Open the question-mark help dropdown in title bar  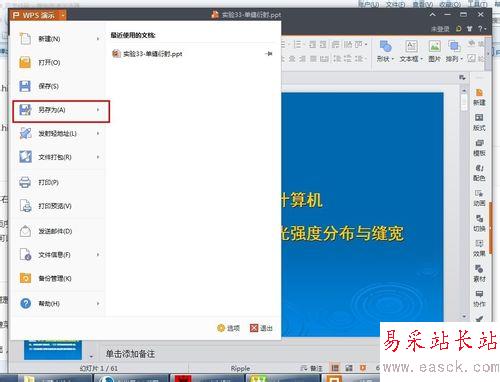[x=482, y=29]
